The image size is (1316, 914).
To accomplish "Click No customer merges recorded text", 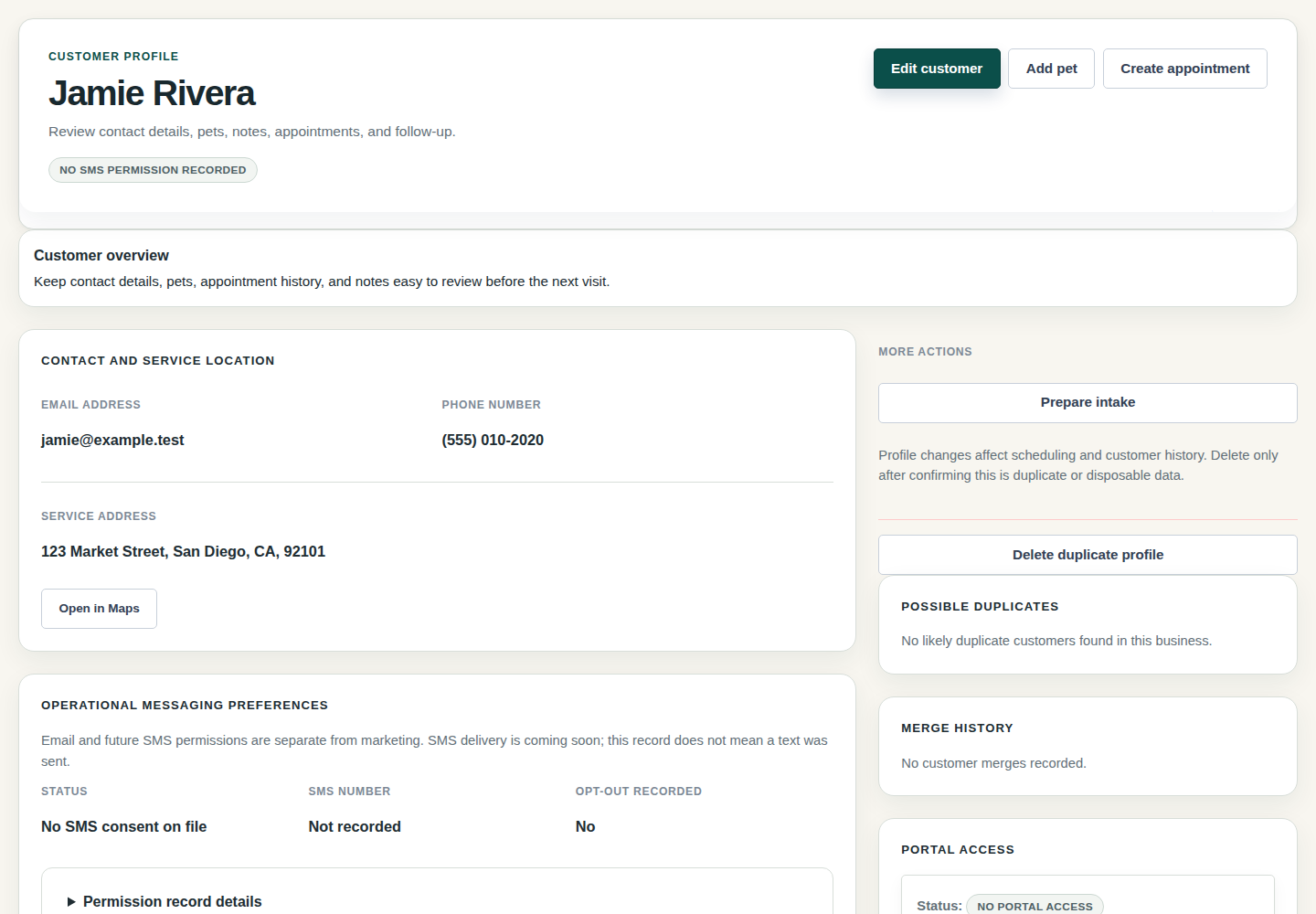I will [x=993, y=763].
